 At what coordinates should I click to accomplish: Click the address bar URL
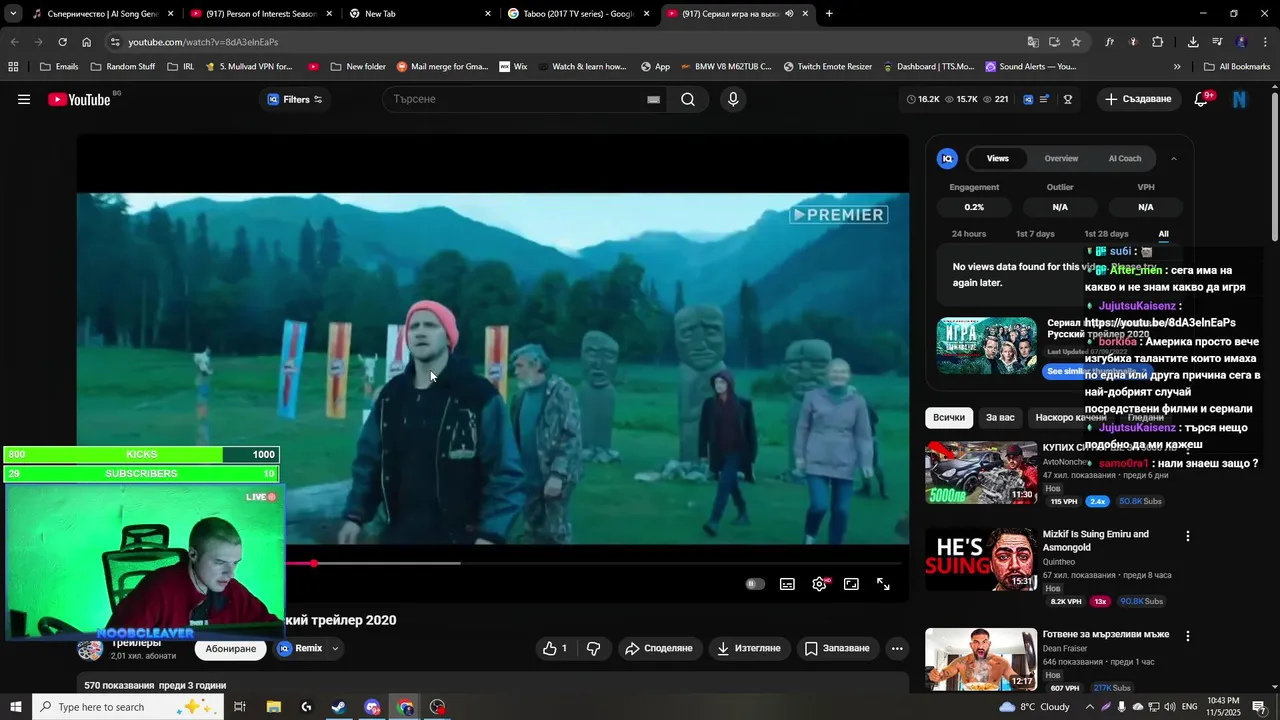tap(203, 42)
